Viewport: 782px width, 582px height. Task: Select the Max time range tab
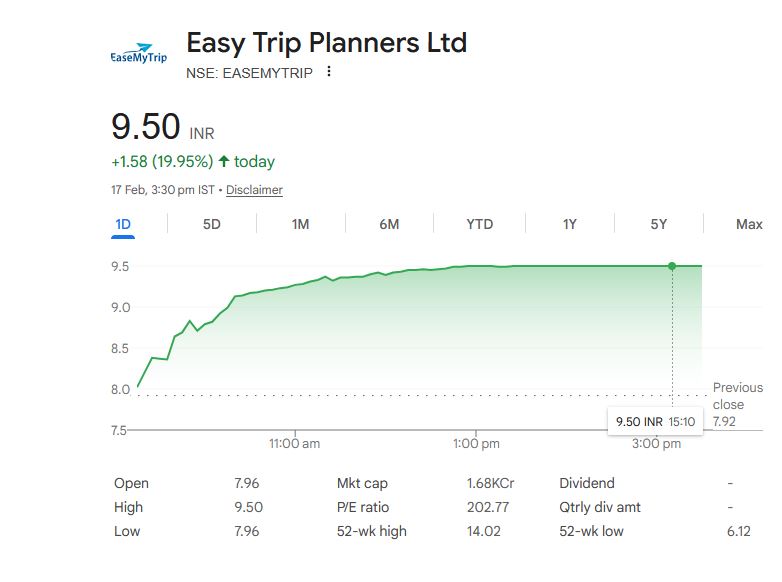tap(749, 224)
